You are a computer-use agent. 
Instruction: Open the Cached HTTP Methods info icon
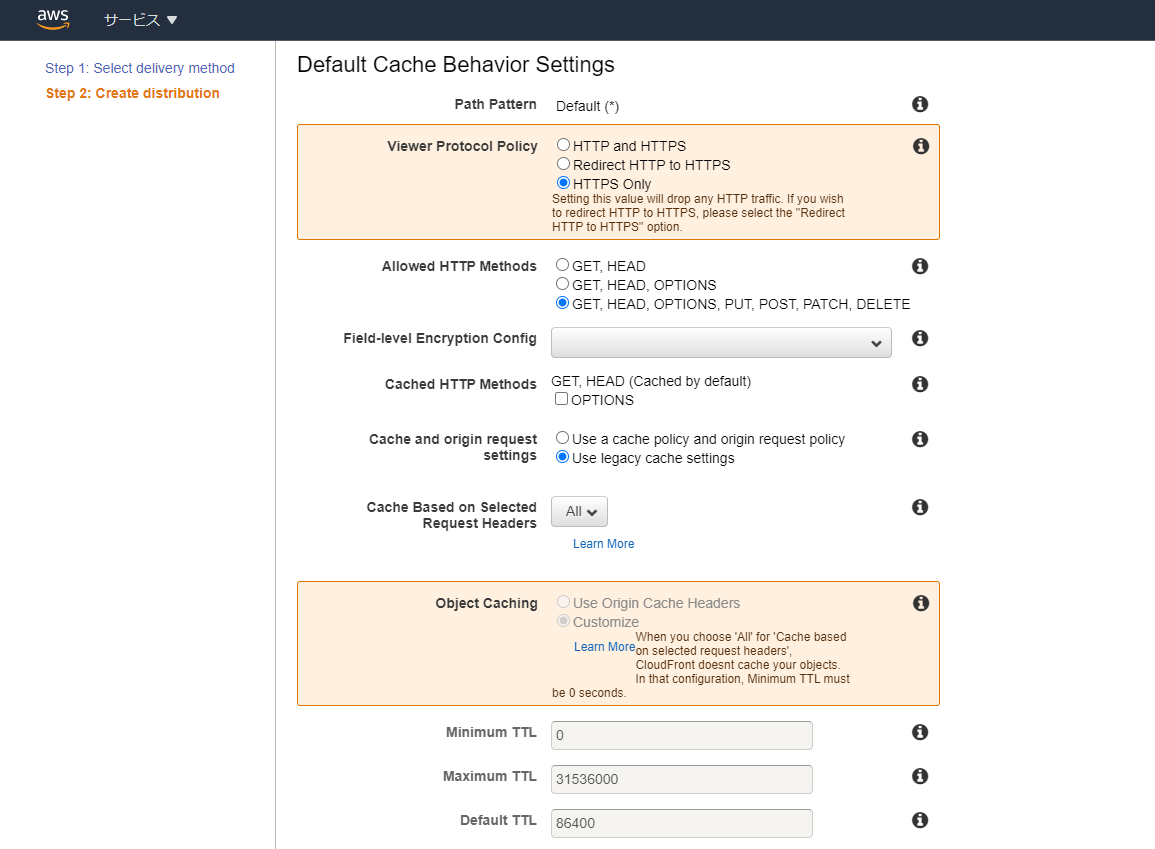[920, 384]
